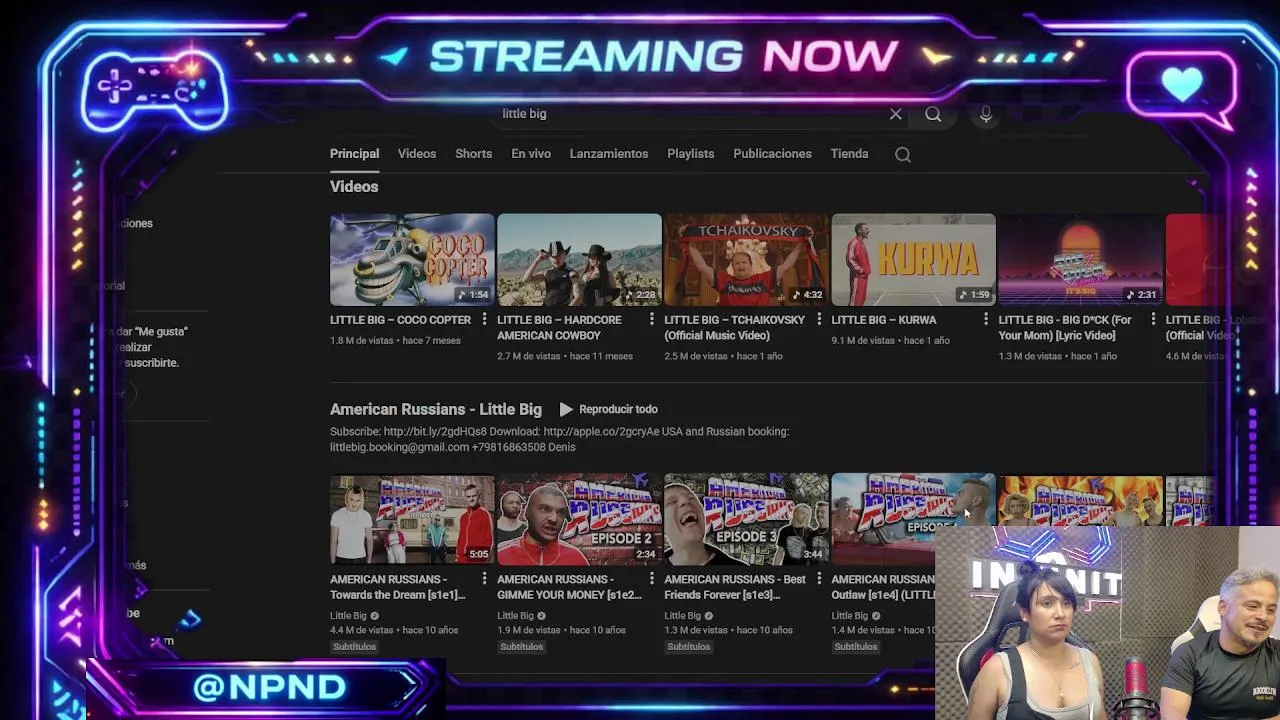1280x720 pixels.
Task: Open the bit.ly link in the playlist description
Action: pos(435,432)
